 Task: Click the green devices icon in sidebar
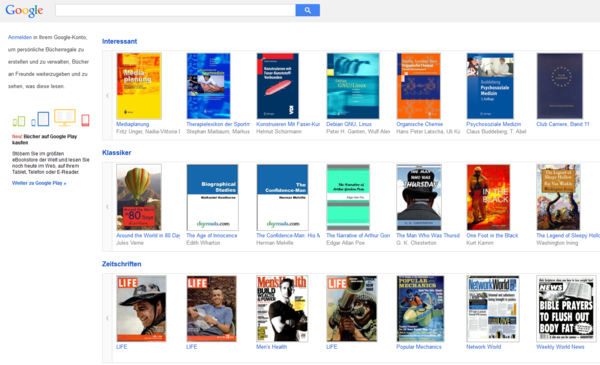(x=19, y=121)
